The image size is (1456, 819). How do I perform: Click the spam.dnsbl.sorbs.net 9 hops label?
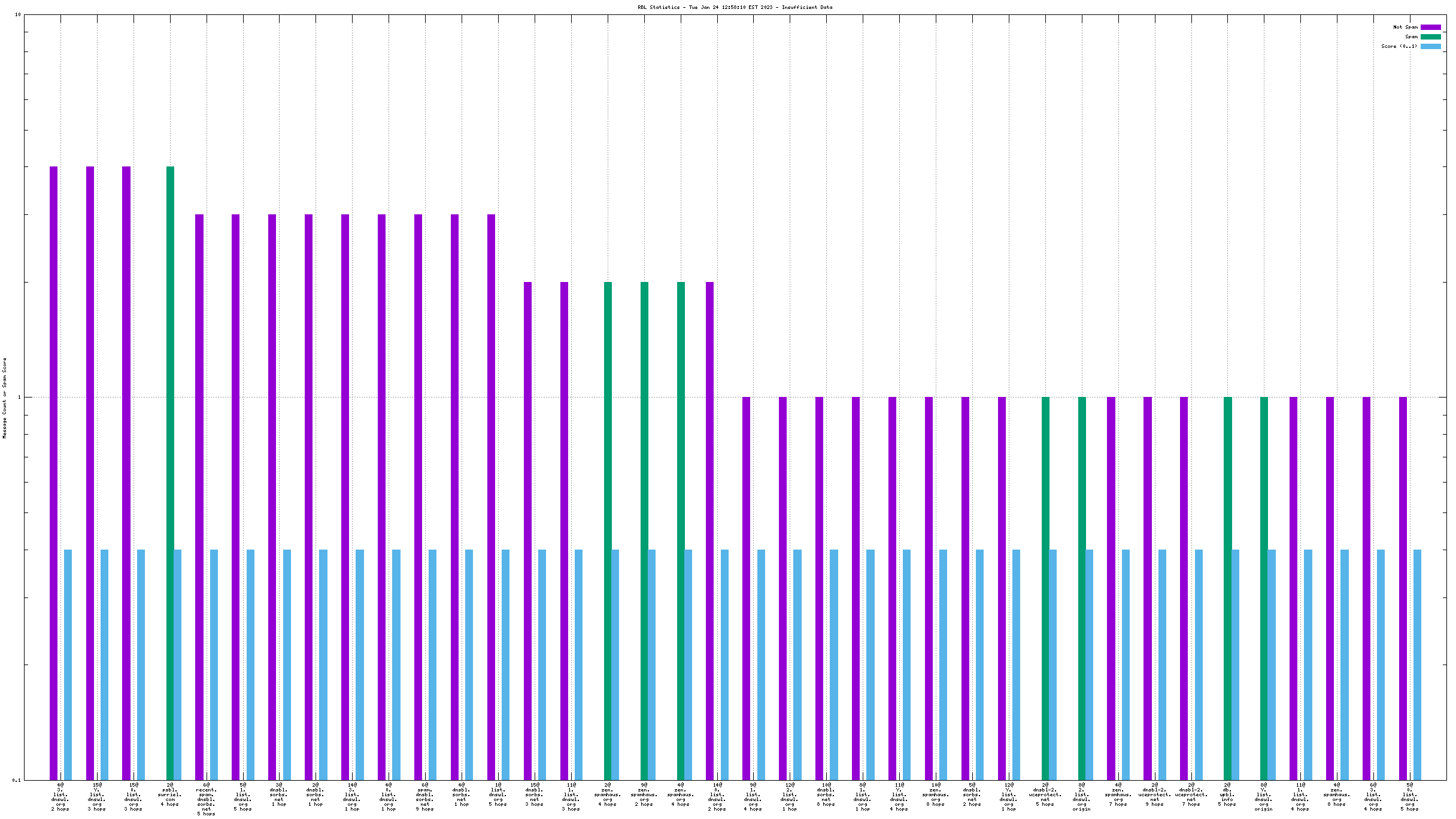[425, 797]
